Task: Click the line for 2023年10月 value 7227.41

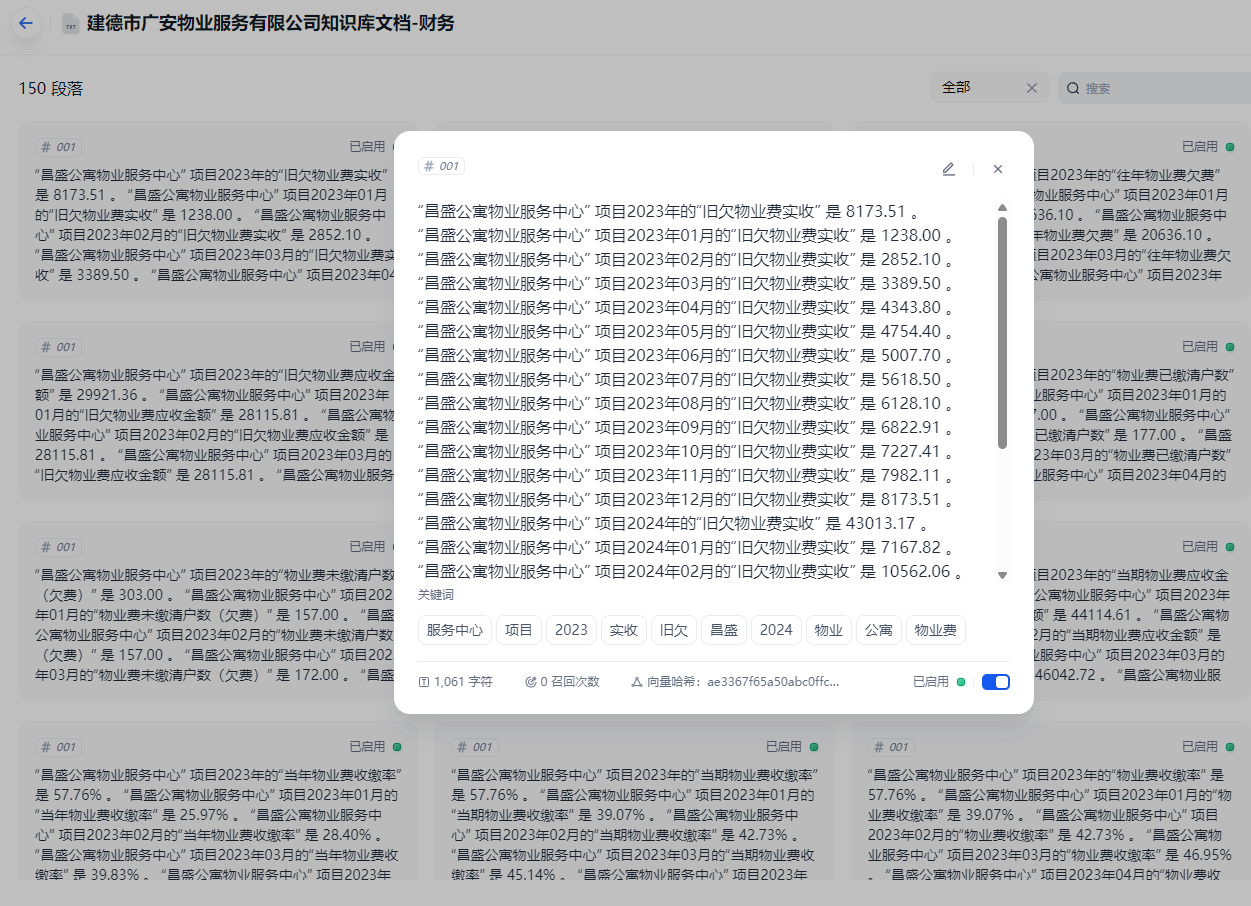Action: coord(685,452)
